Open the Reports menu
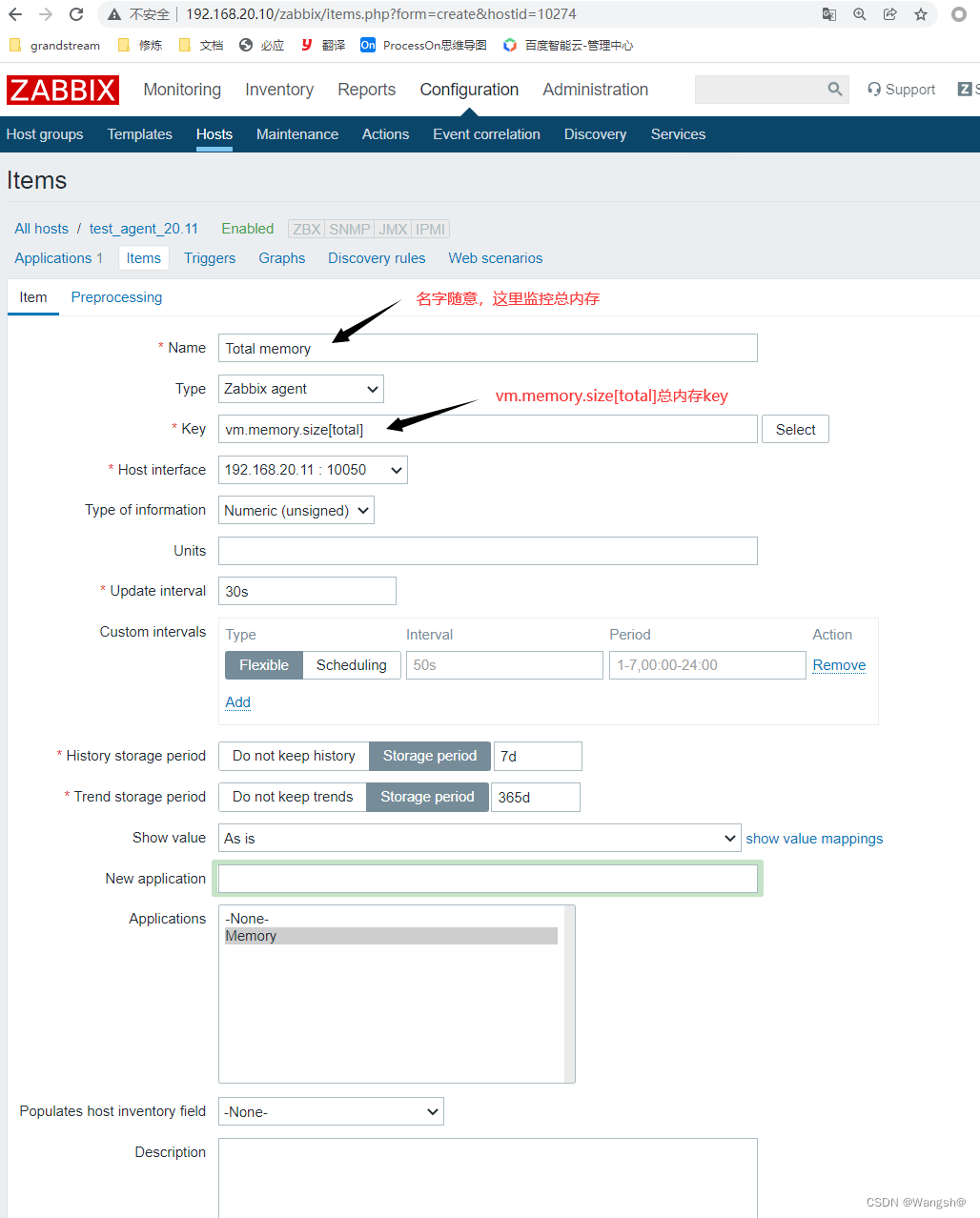 366,90
